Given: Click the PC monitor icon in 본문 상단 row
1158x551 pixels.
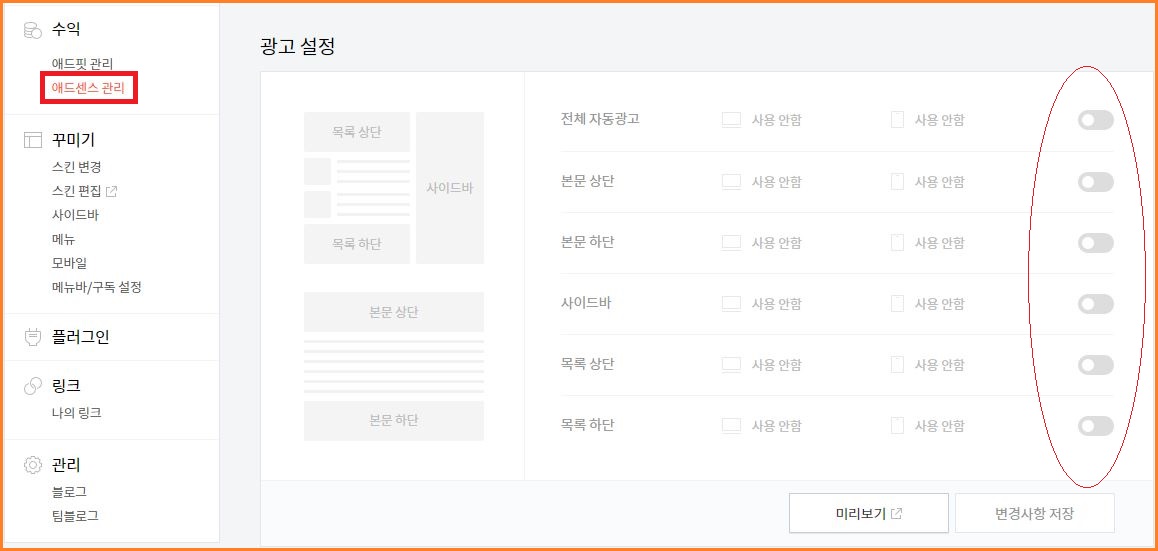Looking at the screenshot, I should [731, 182].
